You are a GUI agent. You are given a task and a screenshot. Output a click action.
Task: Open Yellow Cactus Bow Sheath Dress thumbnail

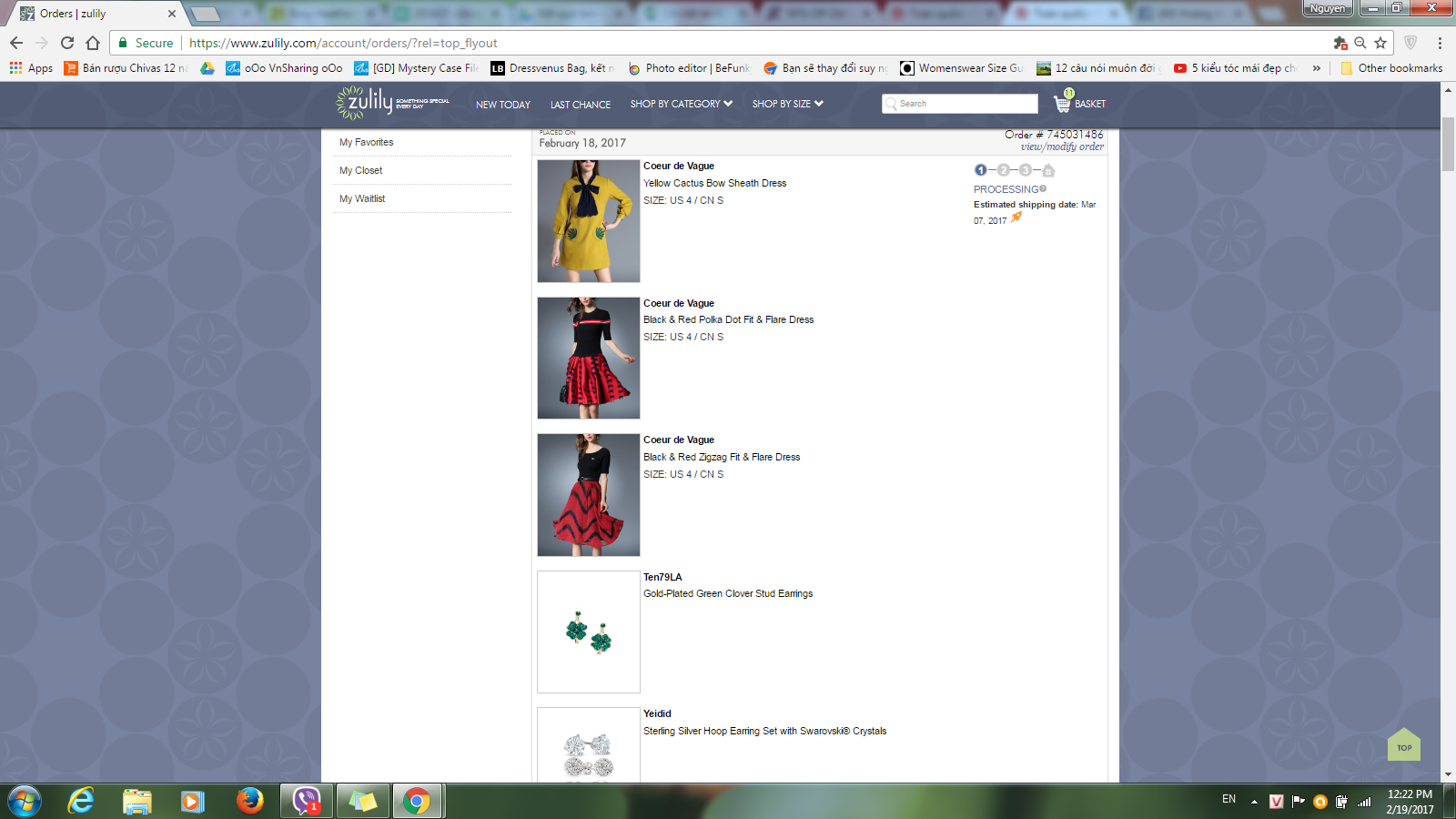589,221
